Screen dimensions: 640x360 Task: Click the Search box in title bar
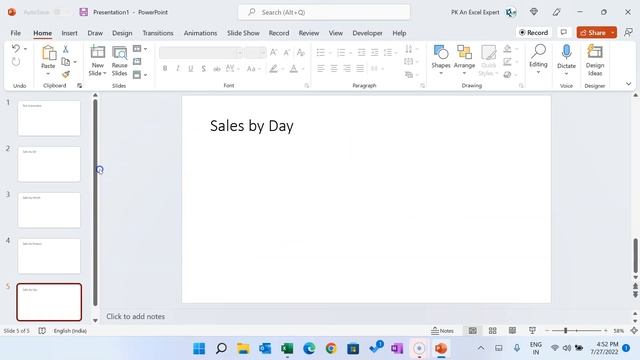(x=324, y=12)
